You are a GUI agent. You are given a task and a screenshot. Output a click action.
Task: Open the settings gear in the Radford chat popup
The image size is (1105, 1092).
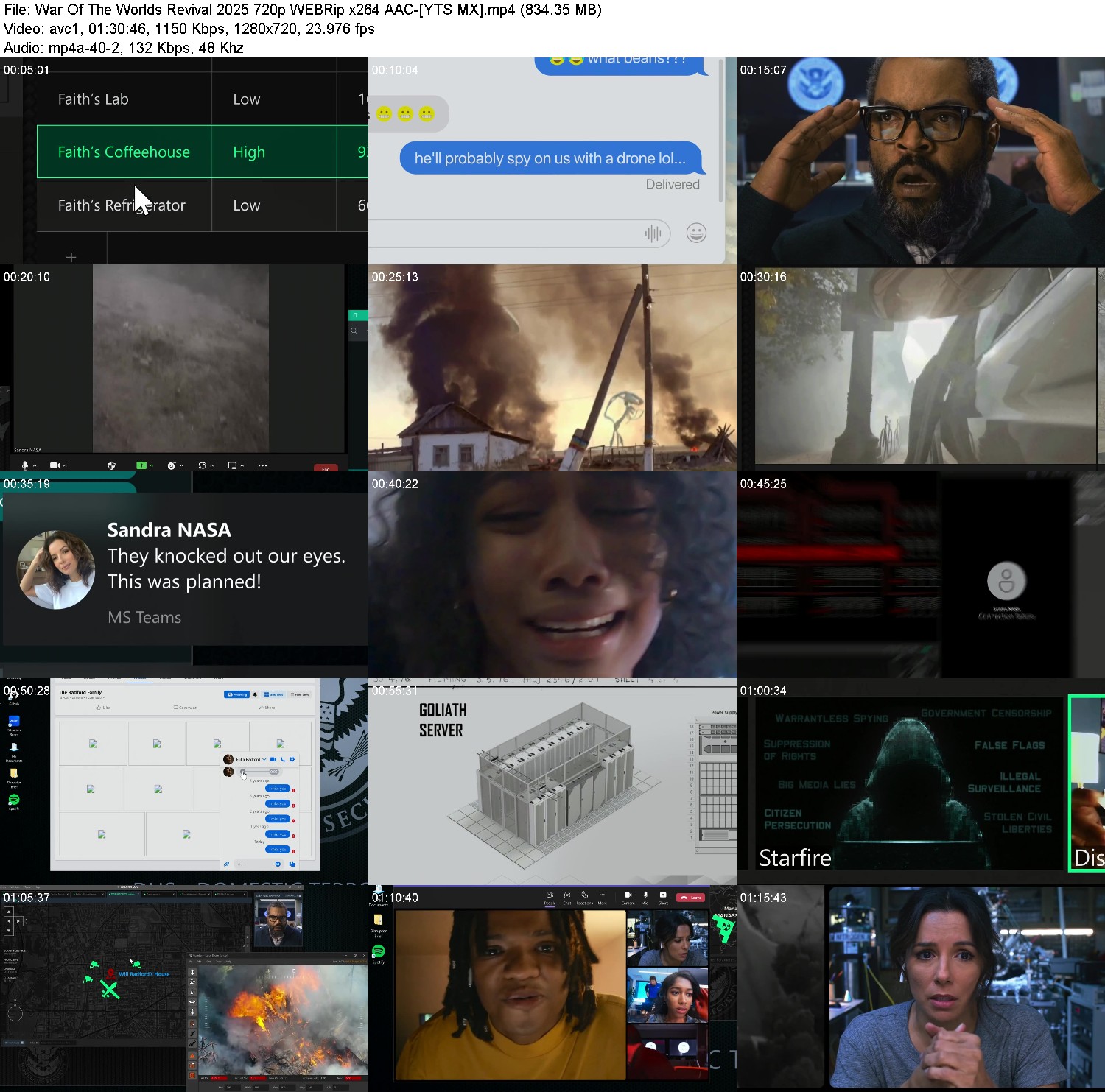coord(292,759)
